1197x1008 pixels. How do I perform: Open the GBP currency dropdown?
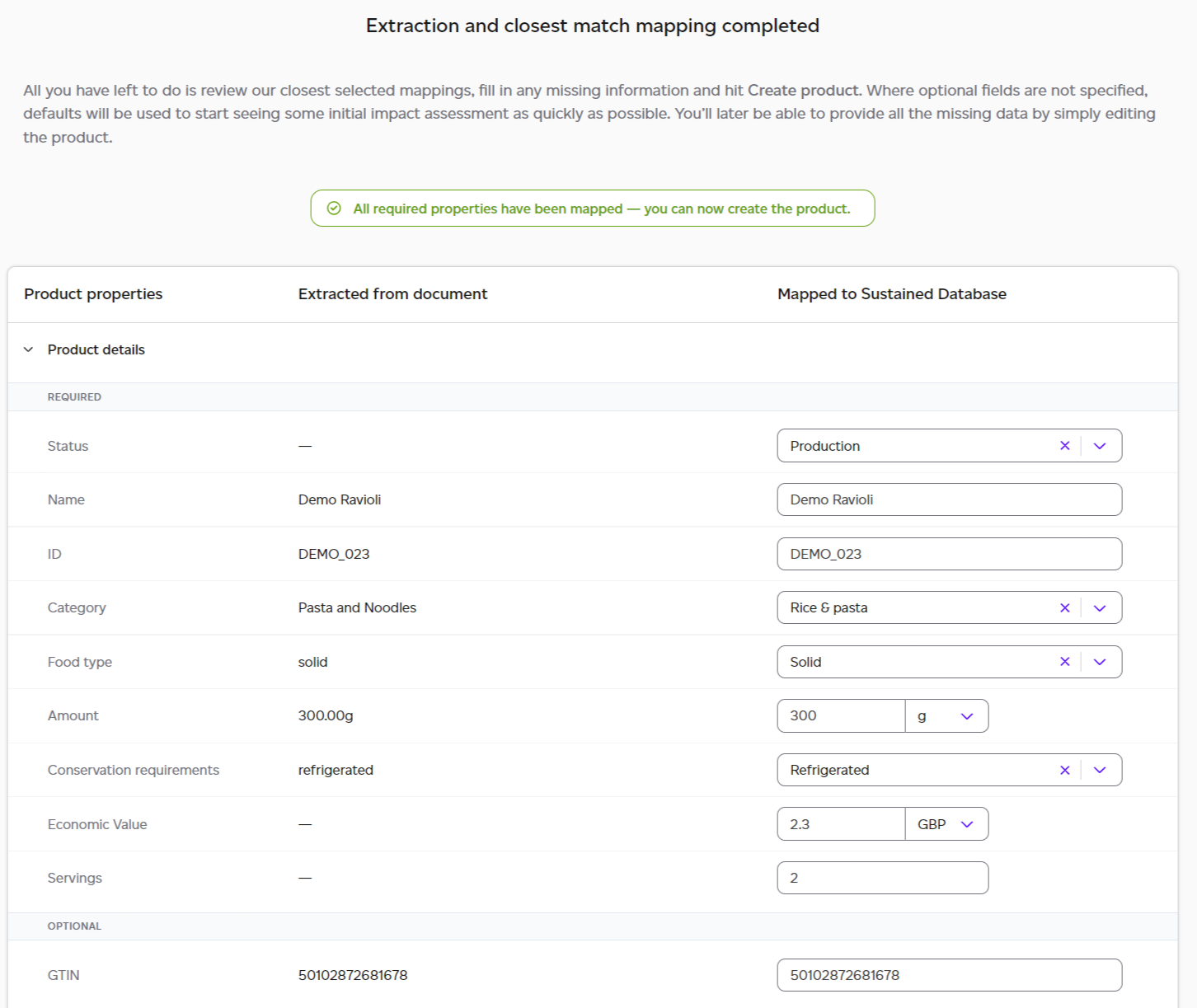(x=946, y=824)
